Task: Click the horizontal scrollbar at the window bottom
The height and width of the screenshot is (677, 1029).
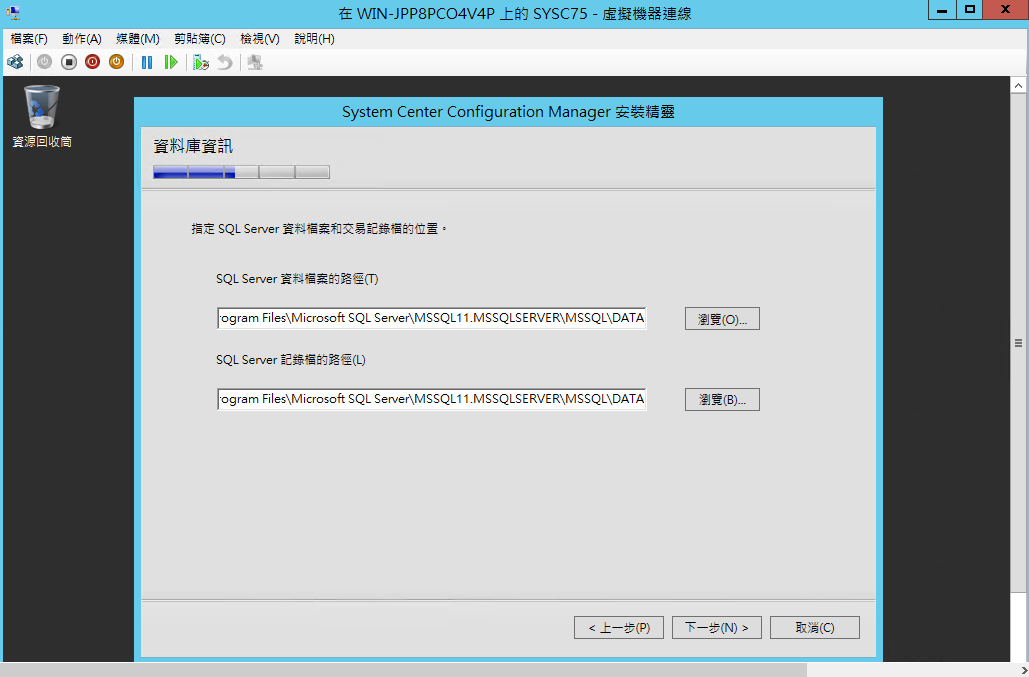Action: [x=405, y=670]
